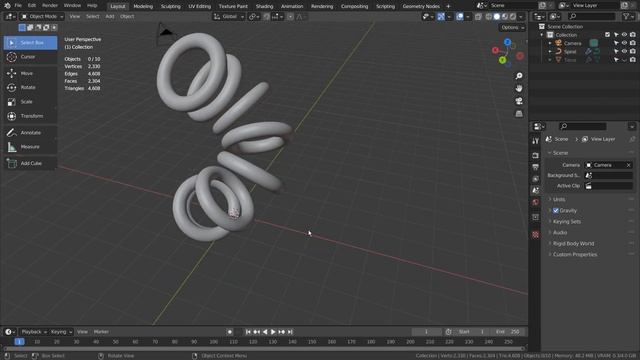This screenshot has width=640, height=360.
Task: Toggle viewport gizmos button
Action: tap(441, 17)
